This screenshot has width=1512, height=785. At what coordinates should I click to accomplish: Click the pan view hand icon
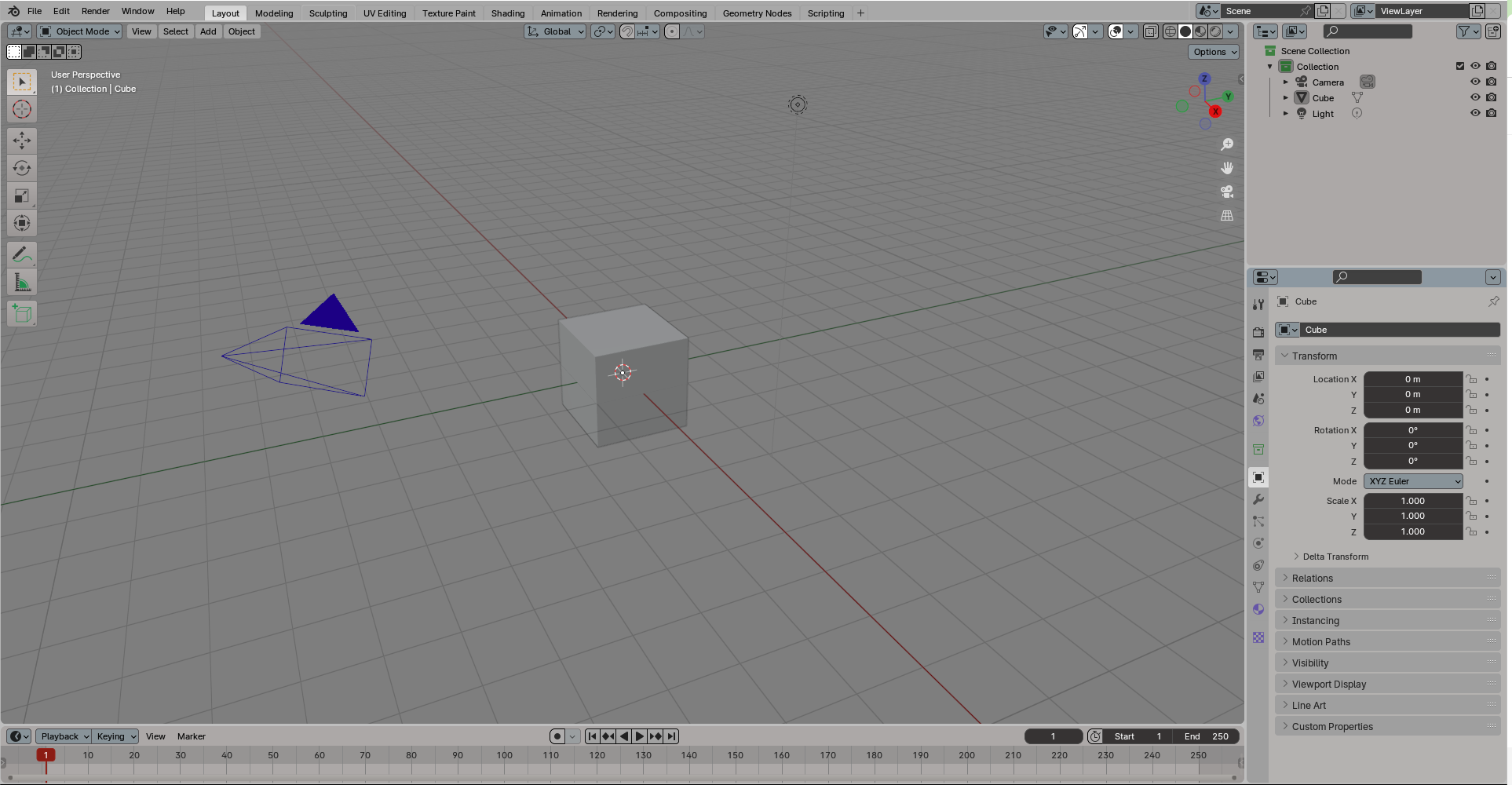coord(1227,168)
